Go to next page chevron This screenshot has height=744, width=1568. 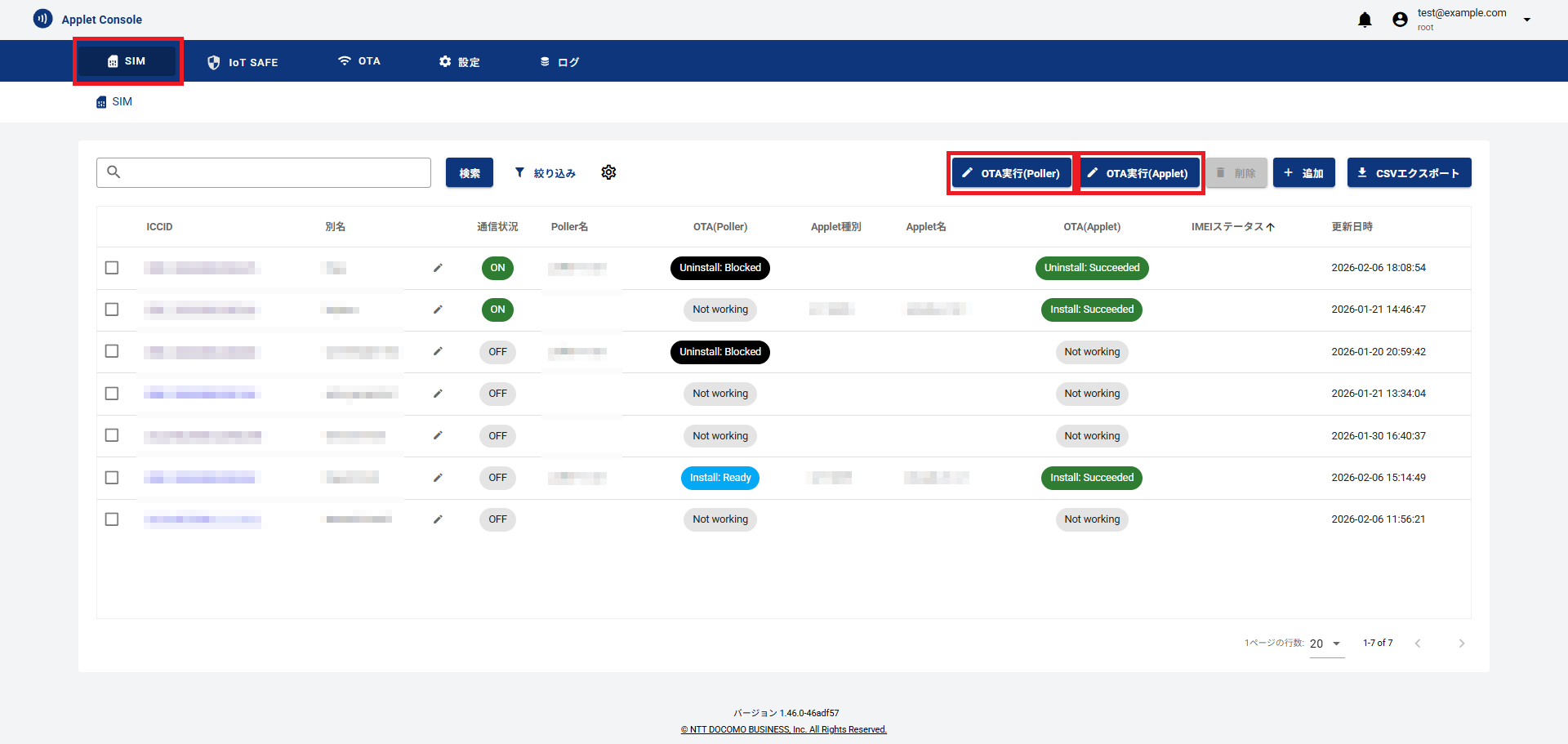(1461, 644)
